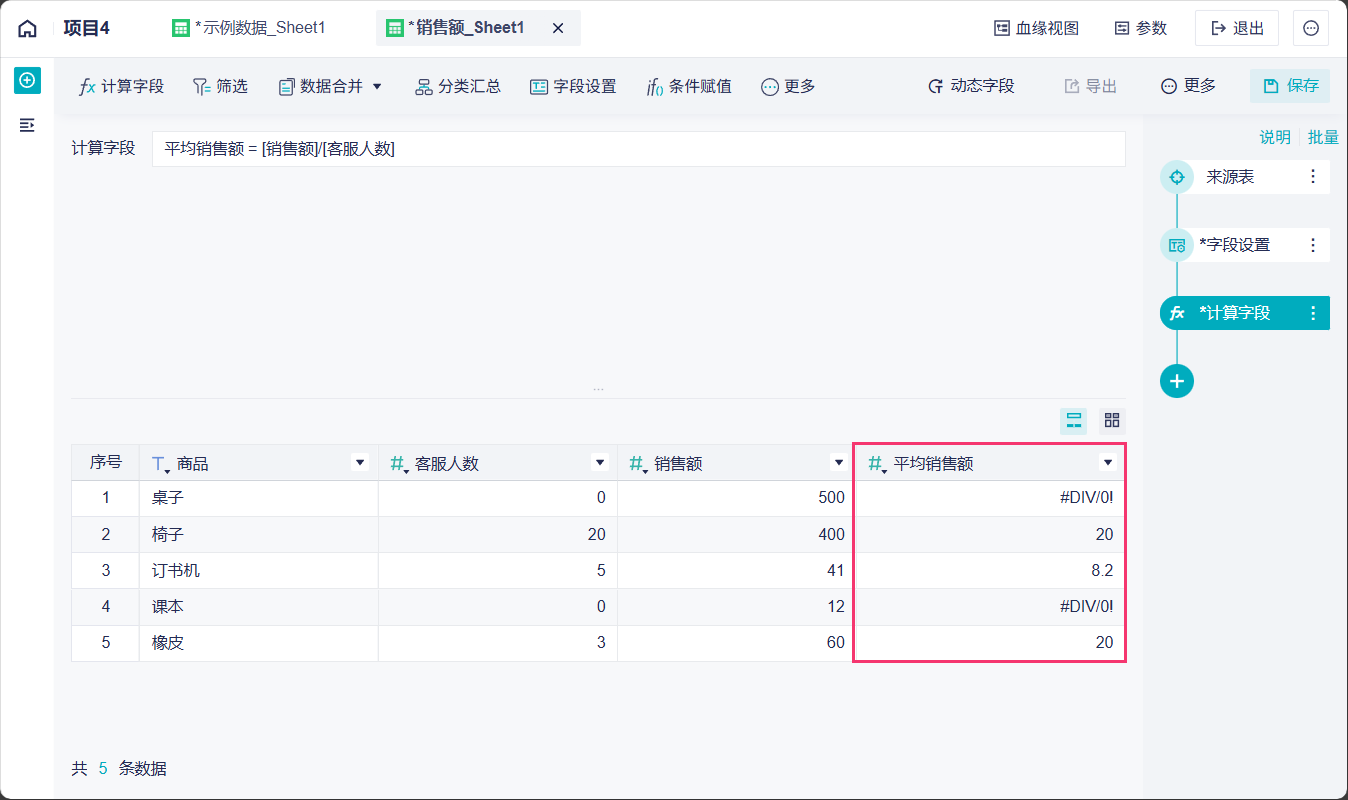The height and width of the screenshot is (800, 1348).
Task: Open 更多 next to 条件赋值
Action: 788,86
